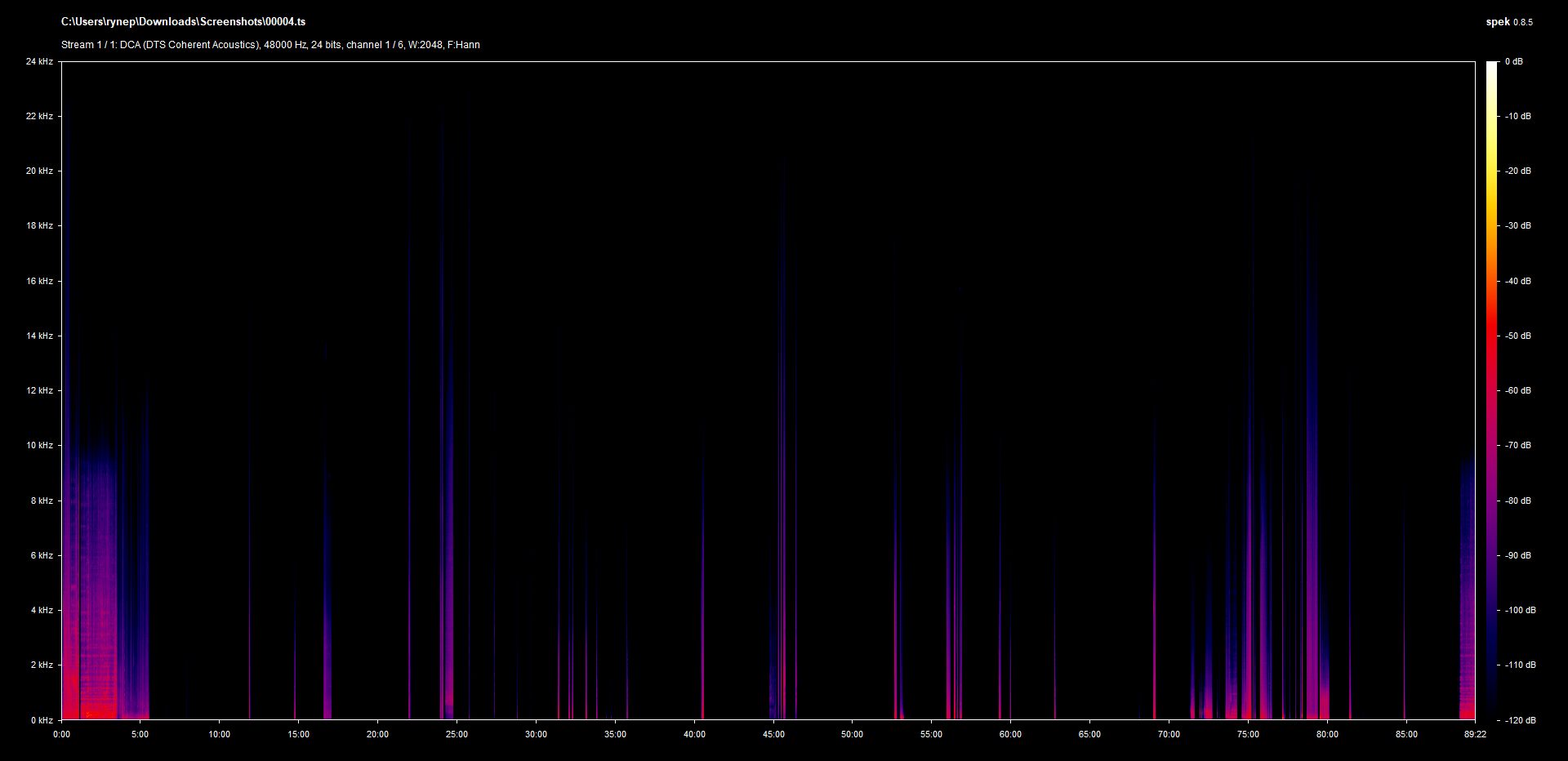Screen dimensions: 1568x761
Task: Click the 45:00 time axis marker
Action: (773, 734)
